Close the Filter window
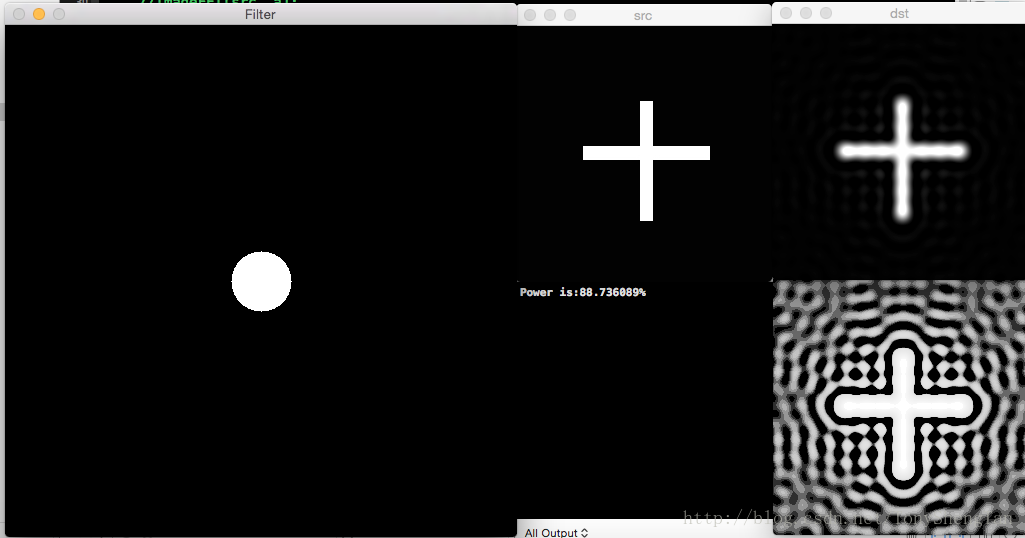This screenshot has height=538, width=1025. [19, 14]
